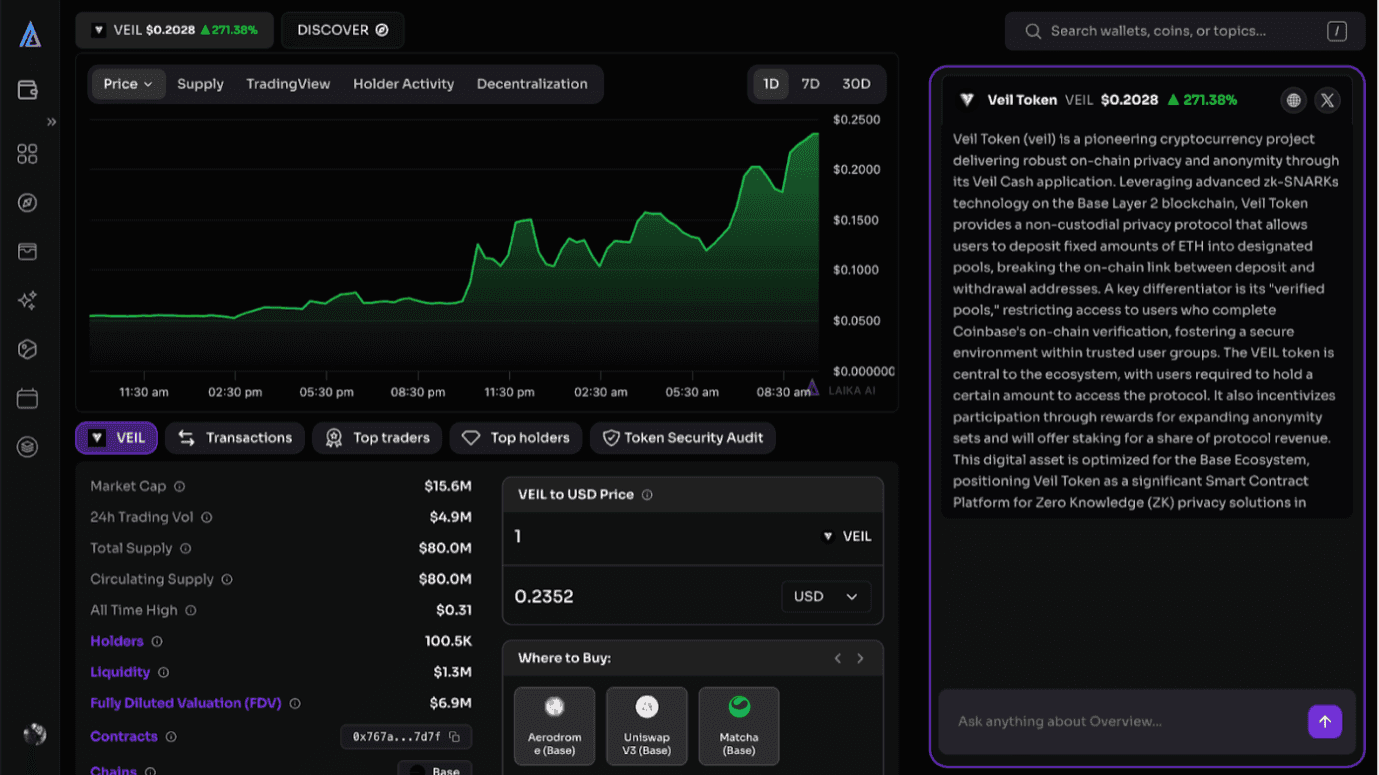Image resolution: width=1379 pixels, height=775 pixels.
Task: Click the slash shortcut icon in search bar
Action: [x=1337, y=31]
